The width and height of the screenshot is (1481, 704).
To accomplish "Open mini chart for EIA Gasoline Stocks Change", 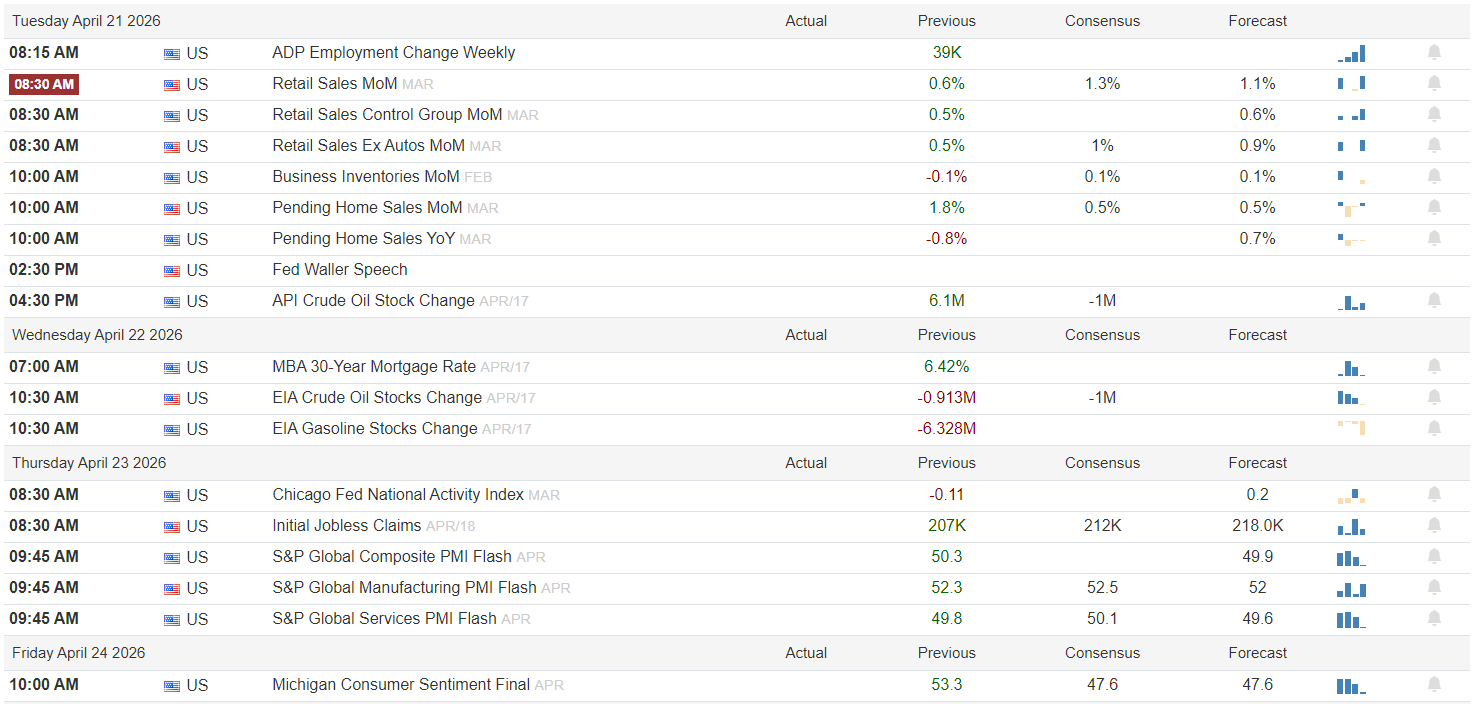I will [x=1351, y=428].
